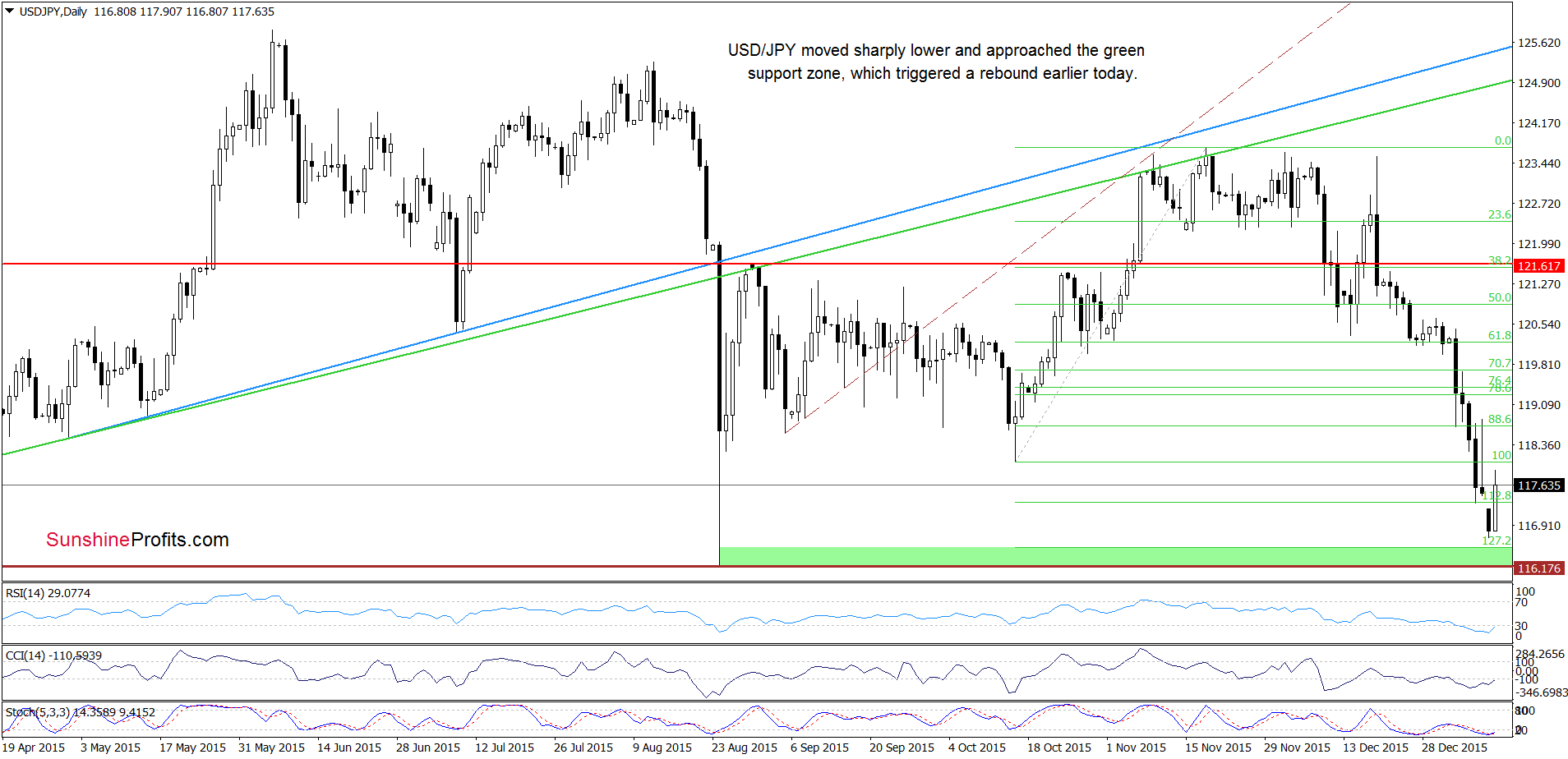Click the 122.720 price scale value
This screenshot has width=1568, height=759.
pos(1539,204)
